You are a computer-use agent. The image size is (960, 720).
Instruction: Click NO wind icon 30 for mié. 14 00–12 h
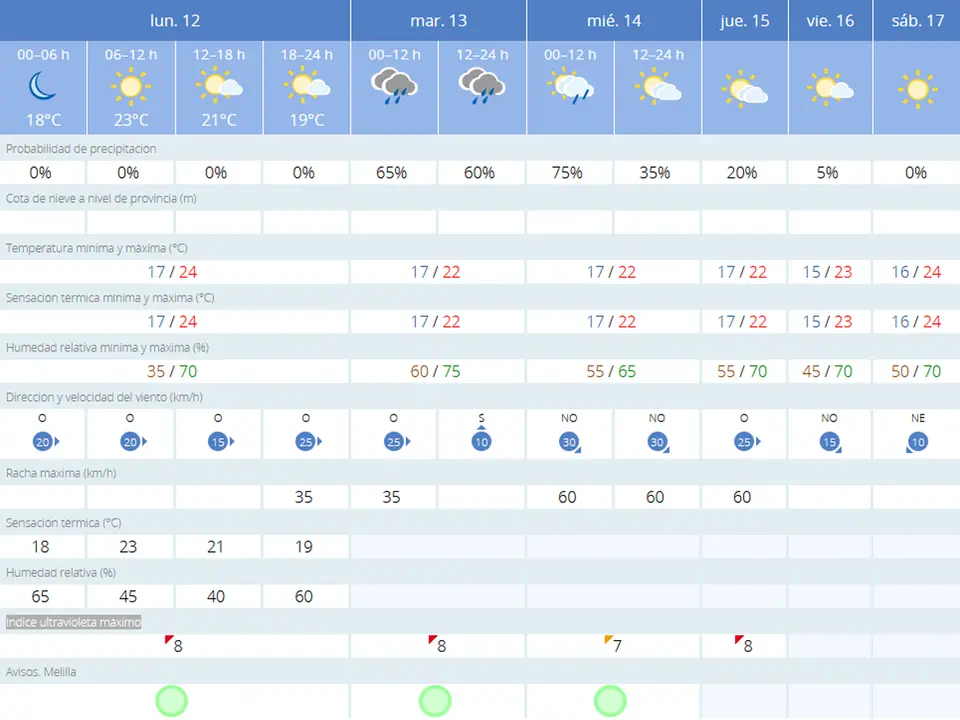tap(570, 442)
